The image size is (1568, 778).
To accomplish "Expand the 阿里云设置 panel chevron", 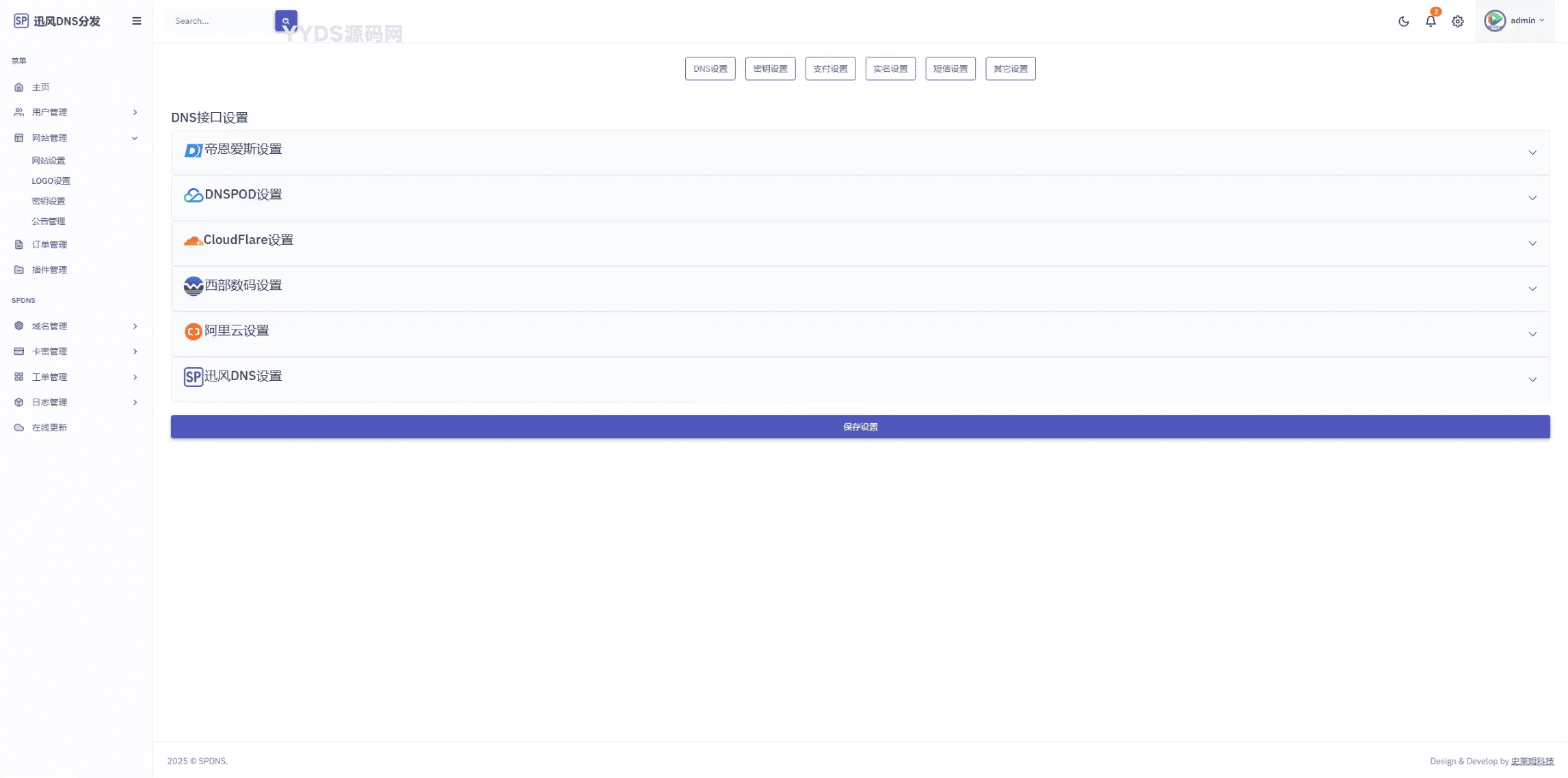I will point(1532,334).
